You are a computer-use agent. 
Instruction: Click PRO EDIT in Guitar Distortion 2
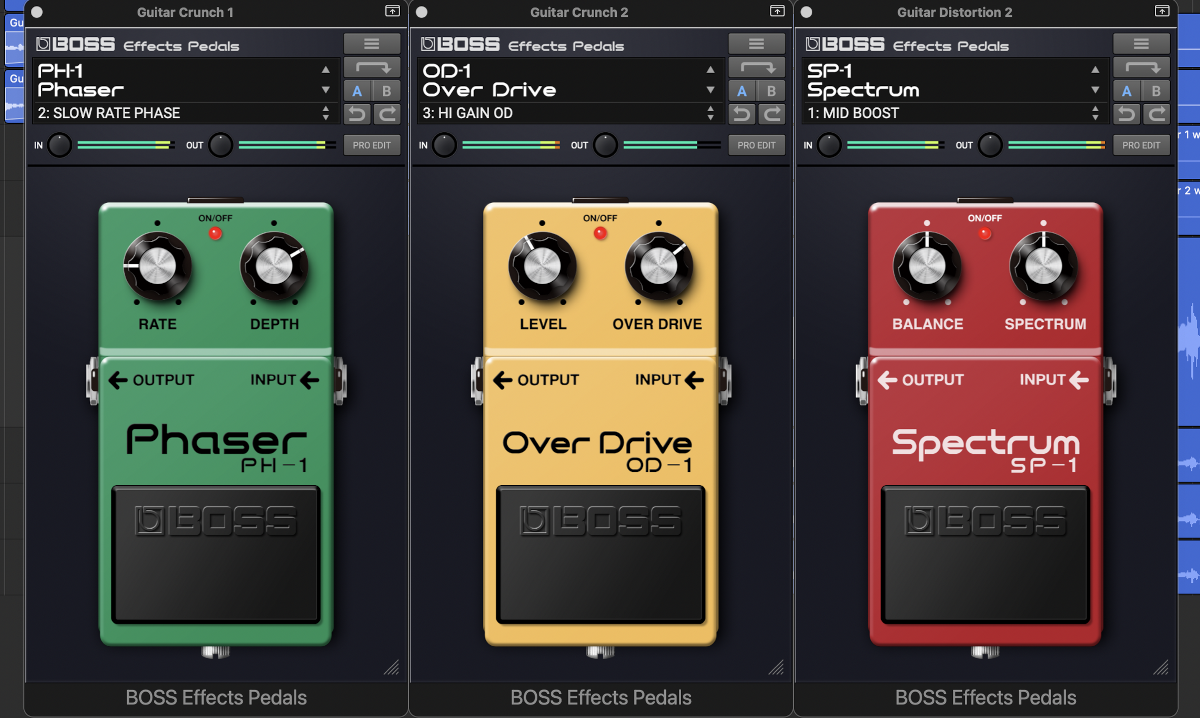1141,145
